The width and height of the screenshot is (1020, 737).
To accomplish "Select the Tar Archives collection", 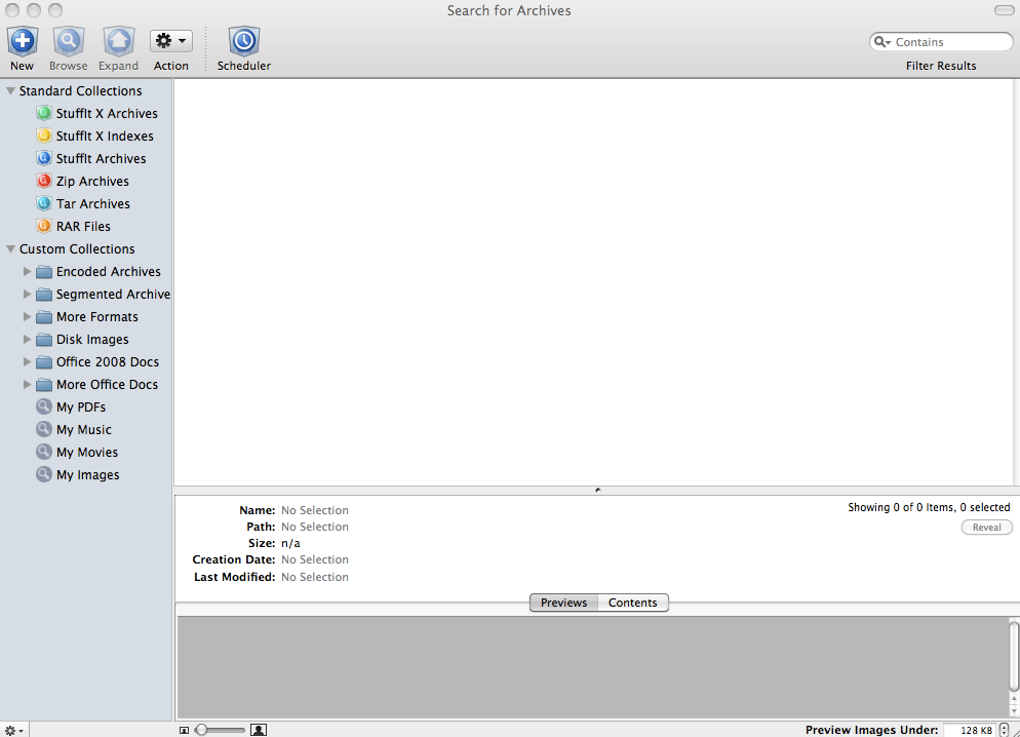I will [x=92, y=204].
